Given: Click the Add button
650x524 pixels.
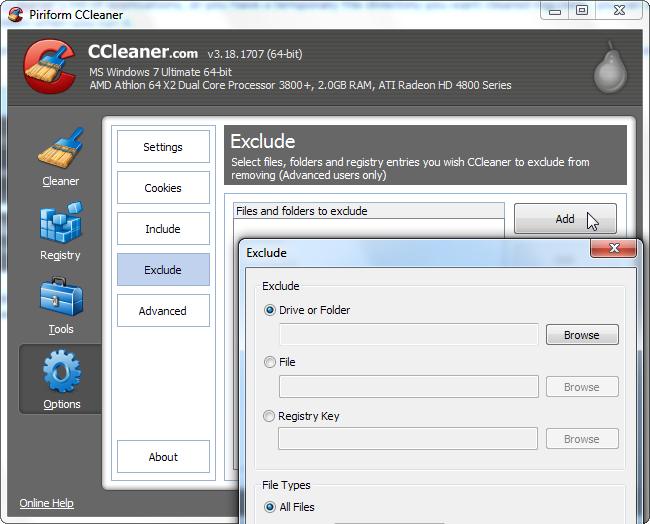Looking at the screenshot, I should pos(565,219).
